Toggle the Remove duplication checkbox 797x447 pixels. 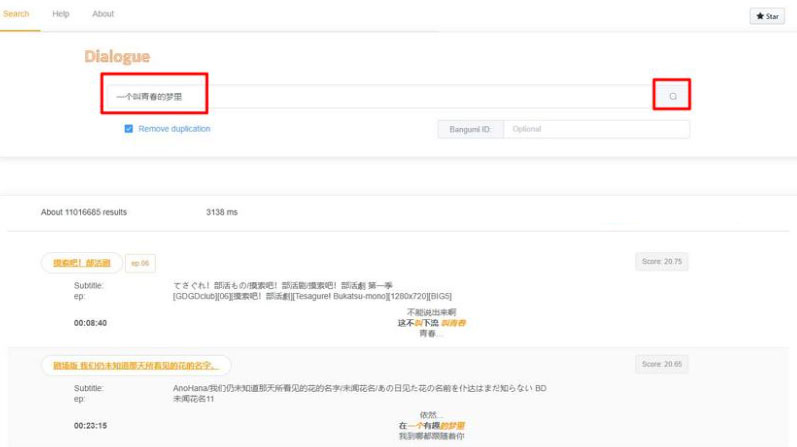pos(129,129)
